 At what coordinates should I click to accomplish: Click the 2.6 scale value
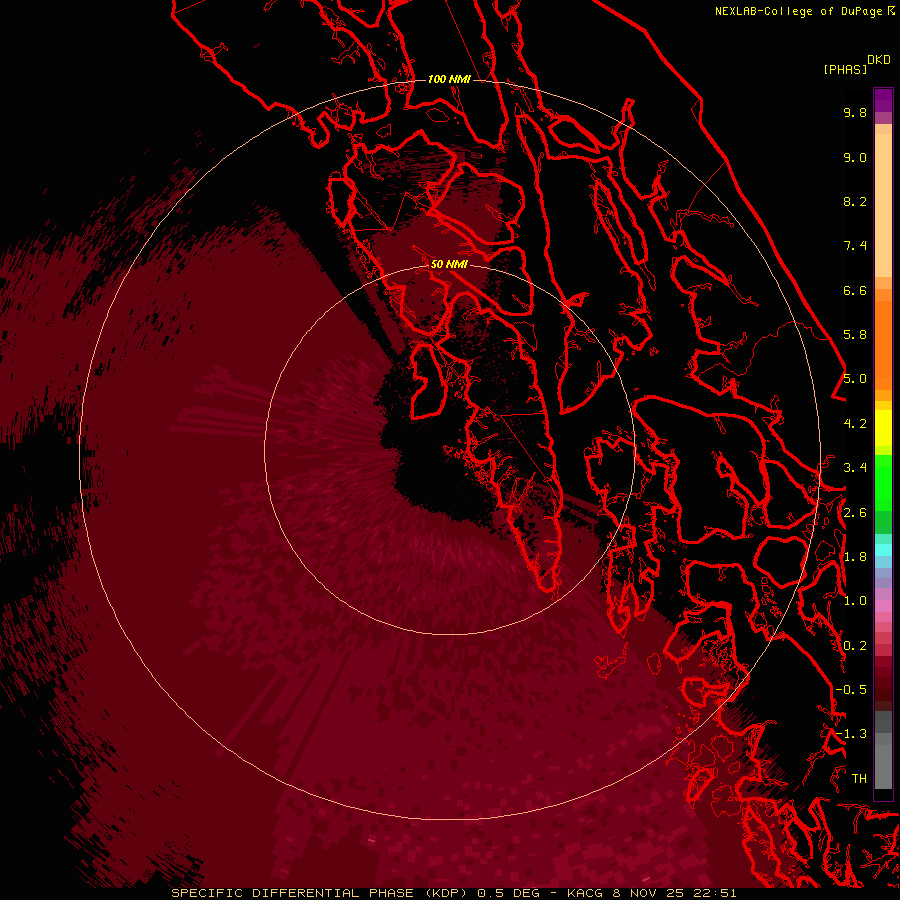click(855, 513)
